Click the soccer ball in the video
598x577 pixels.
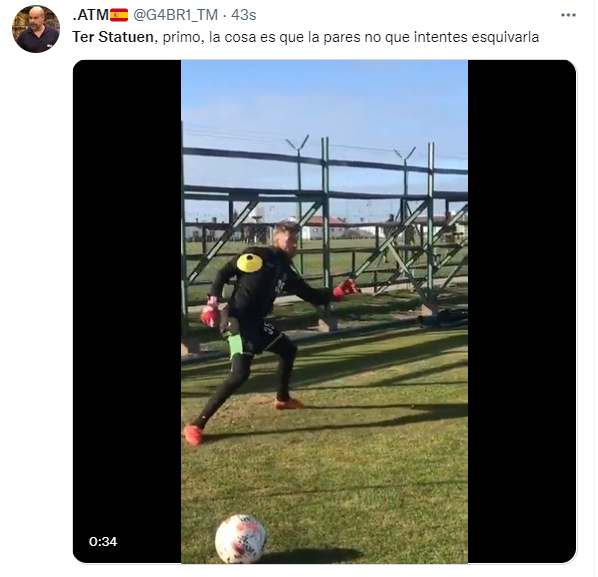coord(240,539)
